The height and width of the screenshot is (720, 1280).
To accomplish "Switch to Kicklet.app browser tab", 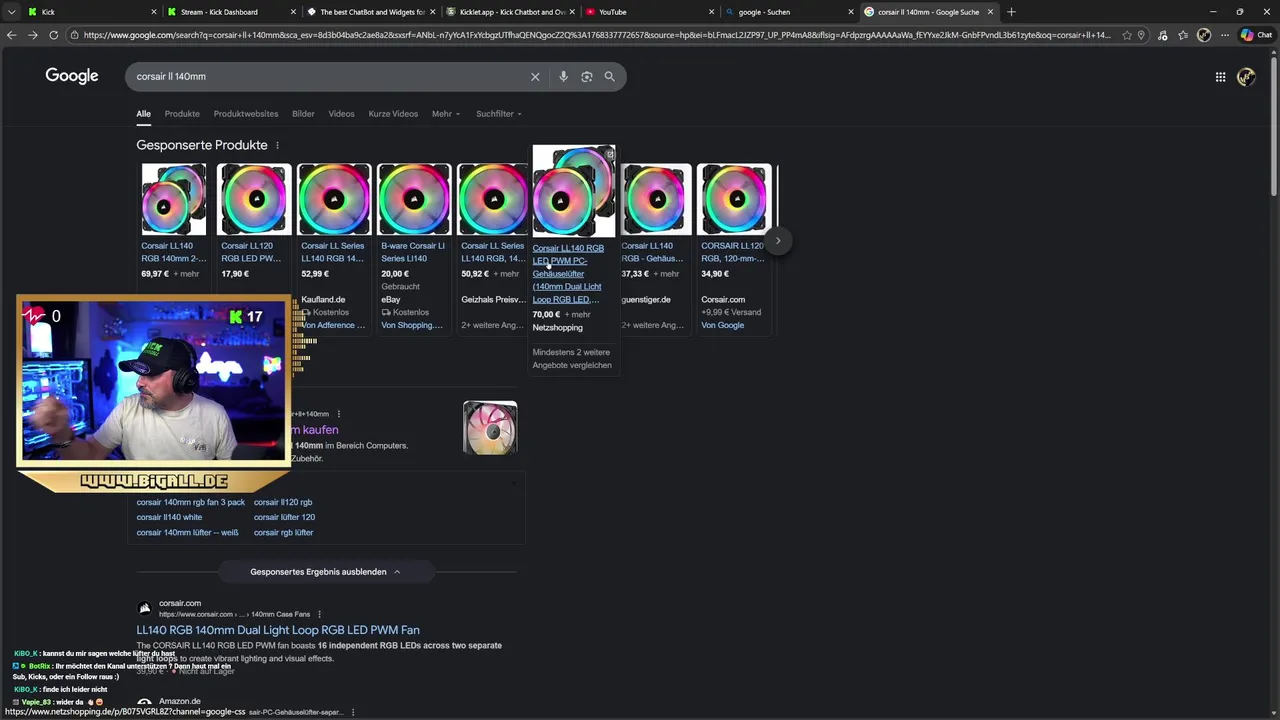I will tap(510, 12).
